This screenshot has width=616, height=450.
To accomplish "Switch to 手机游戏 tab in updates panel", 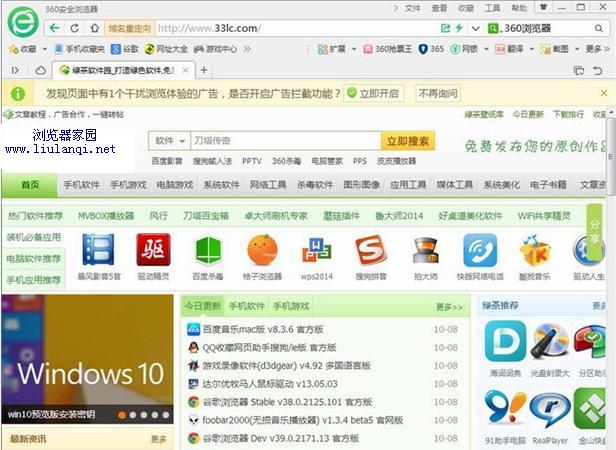I will coord(291,306).
